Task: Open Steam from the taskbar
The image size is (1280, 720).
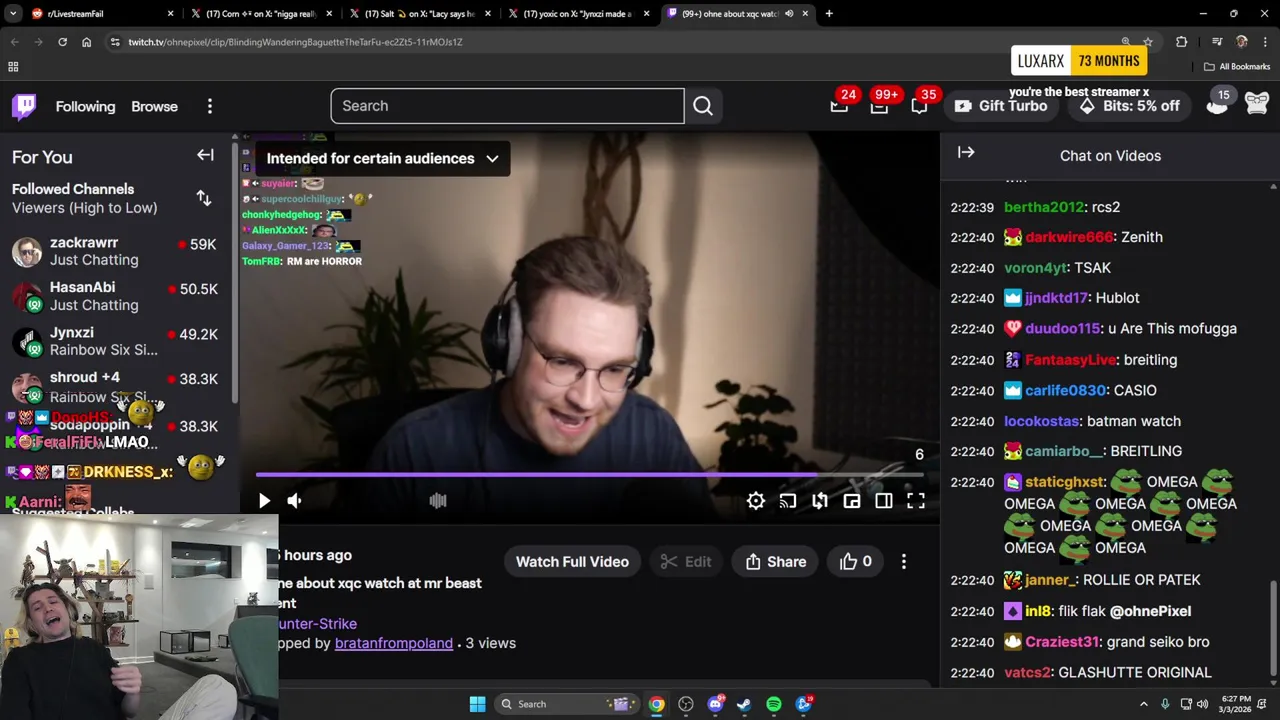Action: tap(744, 704)
